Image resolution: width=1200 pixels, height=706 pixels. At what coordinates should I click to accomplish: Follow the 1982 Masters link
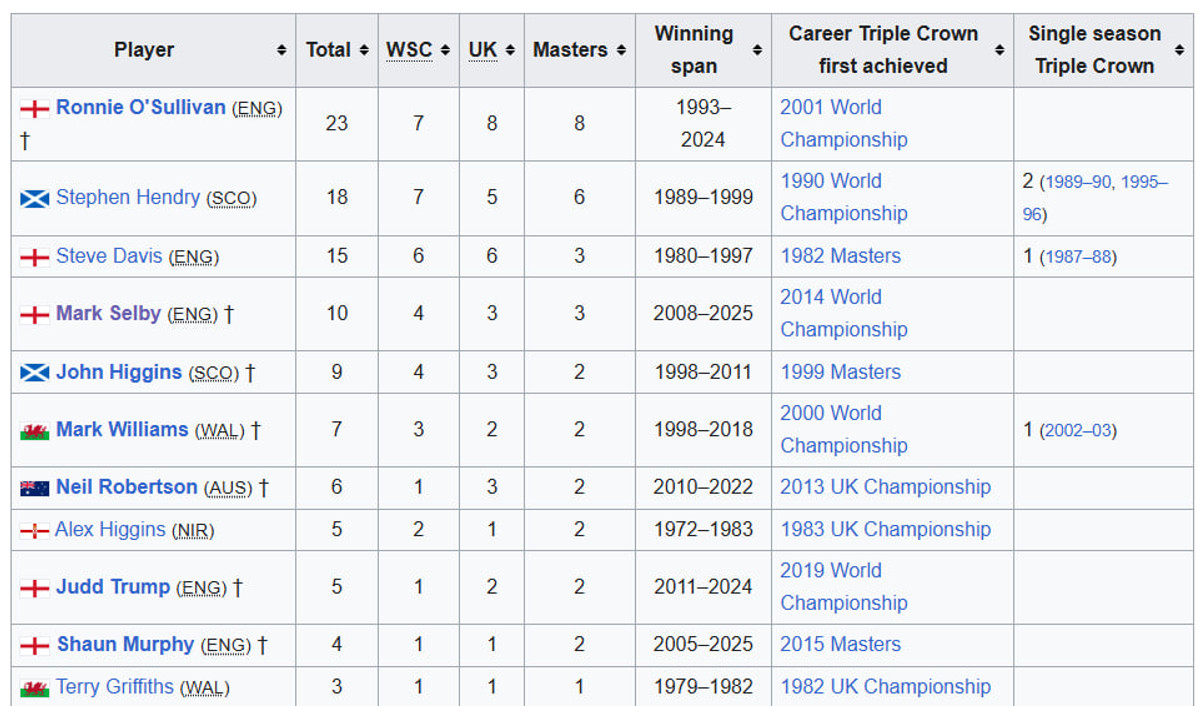click(840, 256)
